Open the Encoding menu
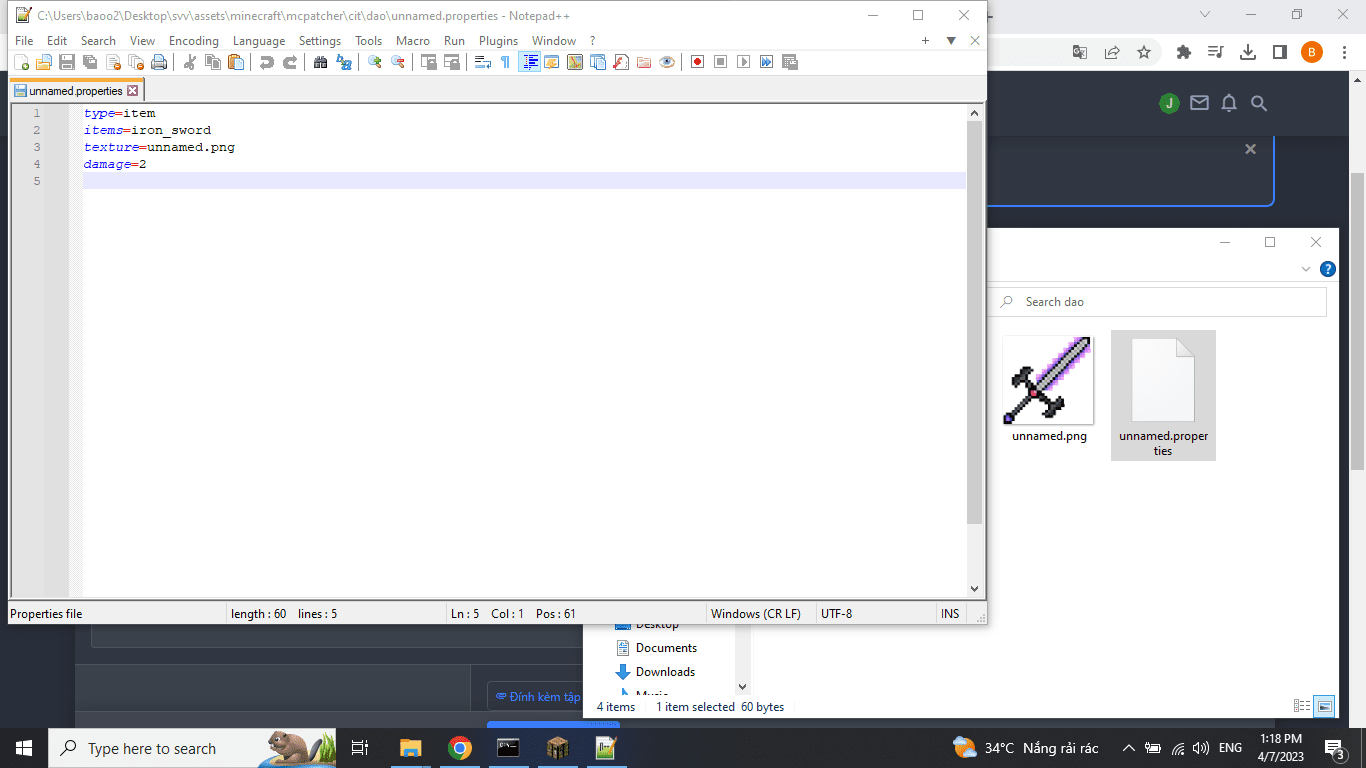Screen dimensions: 1366x768 point(194,41)
